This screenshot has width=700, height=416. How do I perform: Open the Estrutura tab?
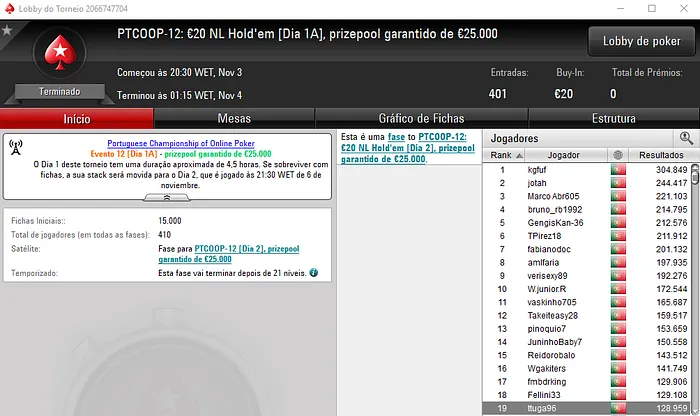pos(614,119)
